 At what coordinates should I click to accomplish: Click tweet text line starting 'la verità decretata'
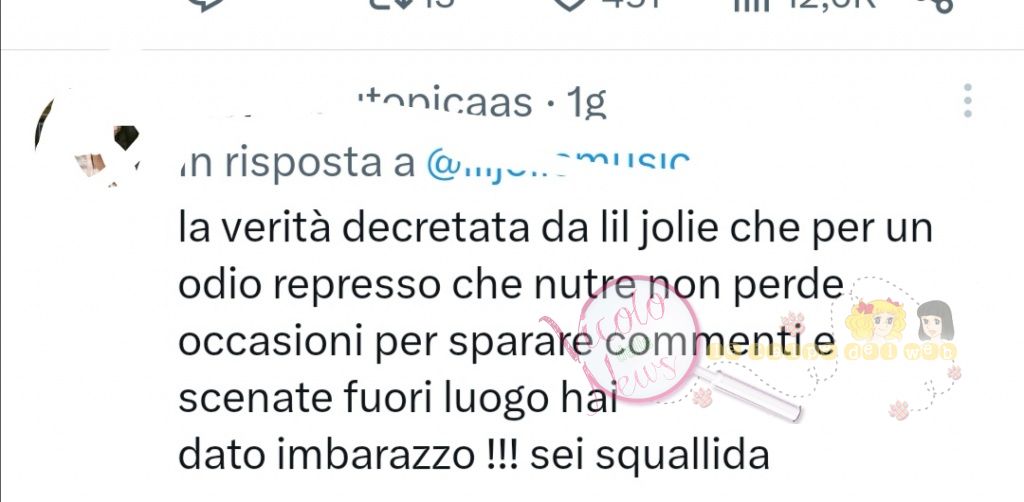tap(556, 228)
